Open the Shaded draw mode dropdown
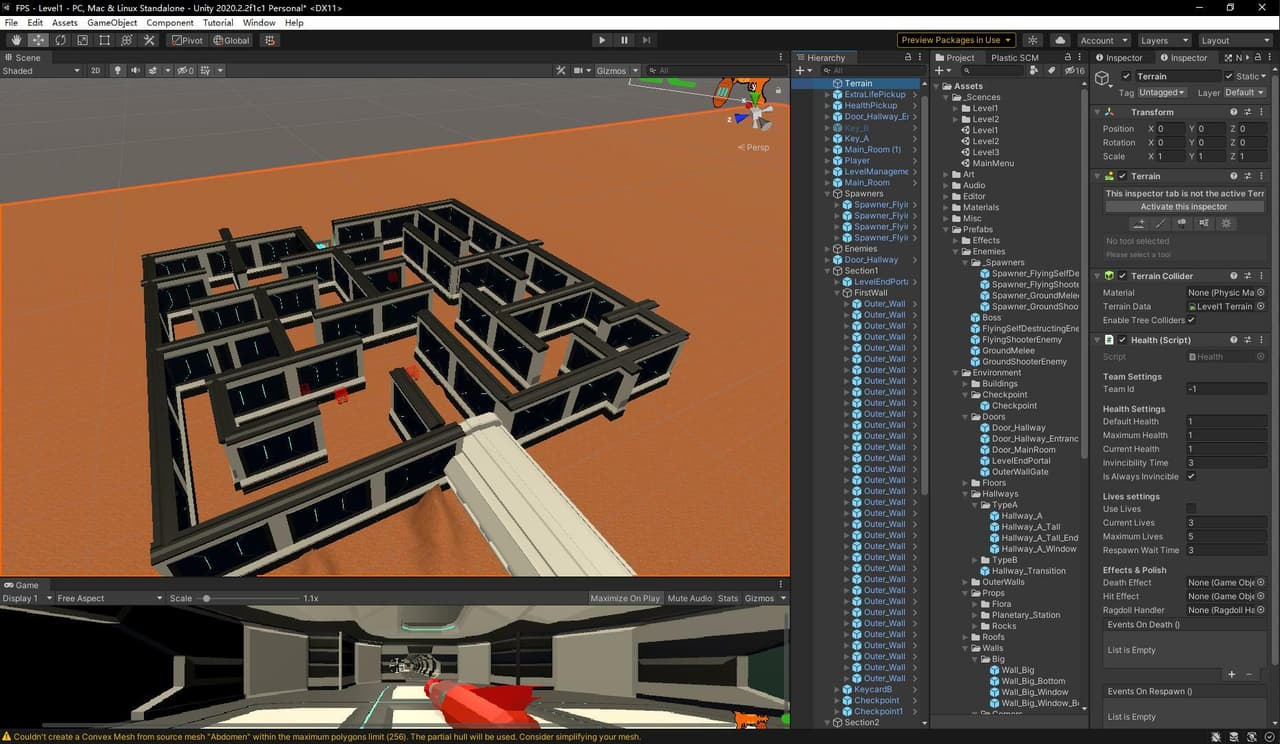The width and height of the screenshot is (1280, 744). [41, 71]
